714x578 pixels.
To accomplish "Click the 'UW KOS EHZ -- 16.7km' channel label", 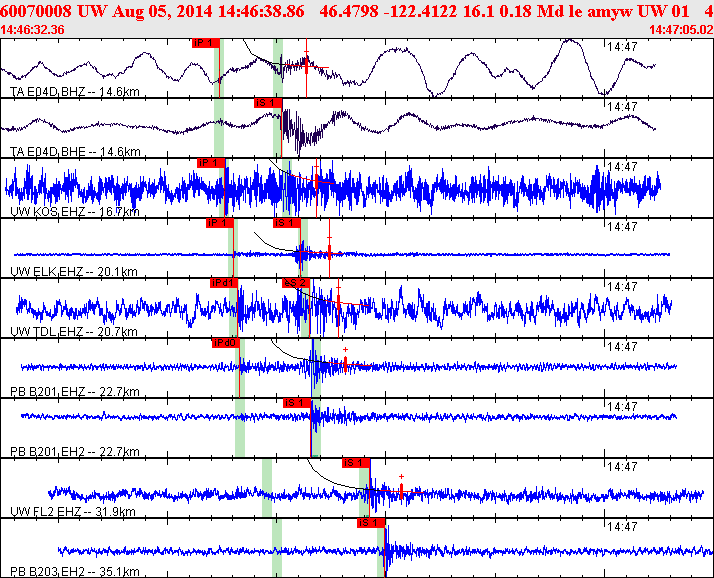I will point(75,212).
